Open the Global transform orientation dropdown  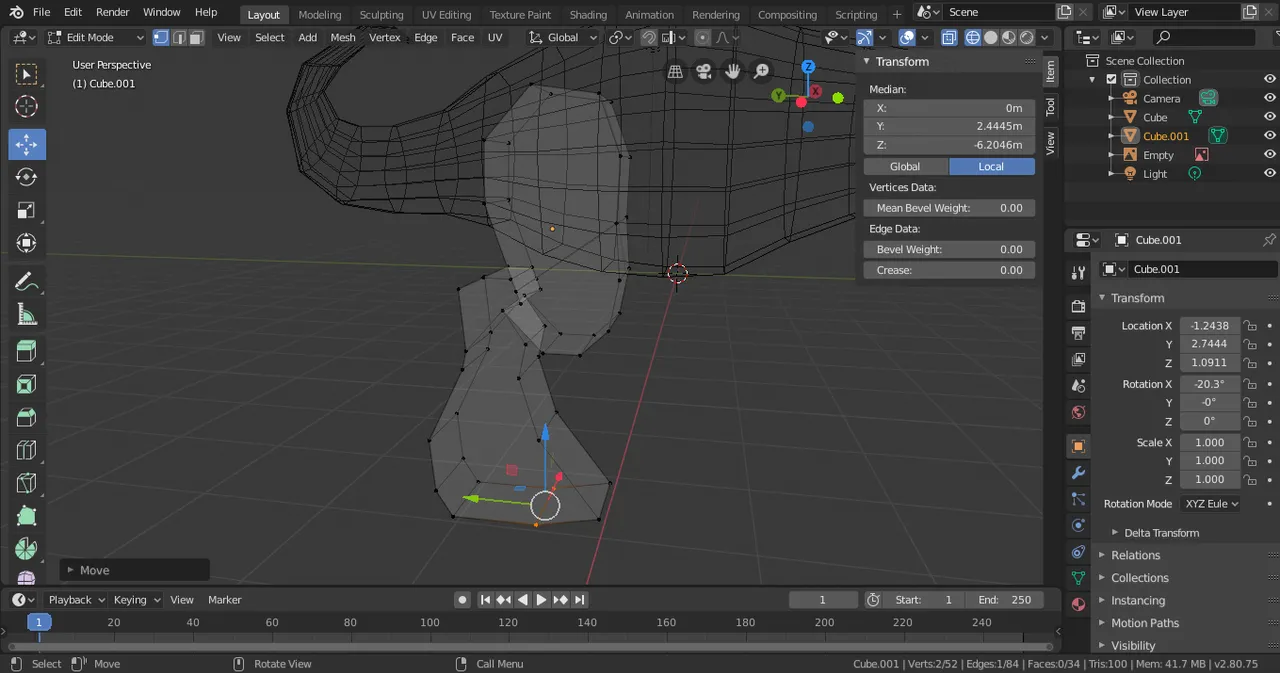click(x=563, y=37)
